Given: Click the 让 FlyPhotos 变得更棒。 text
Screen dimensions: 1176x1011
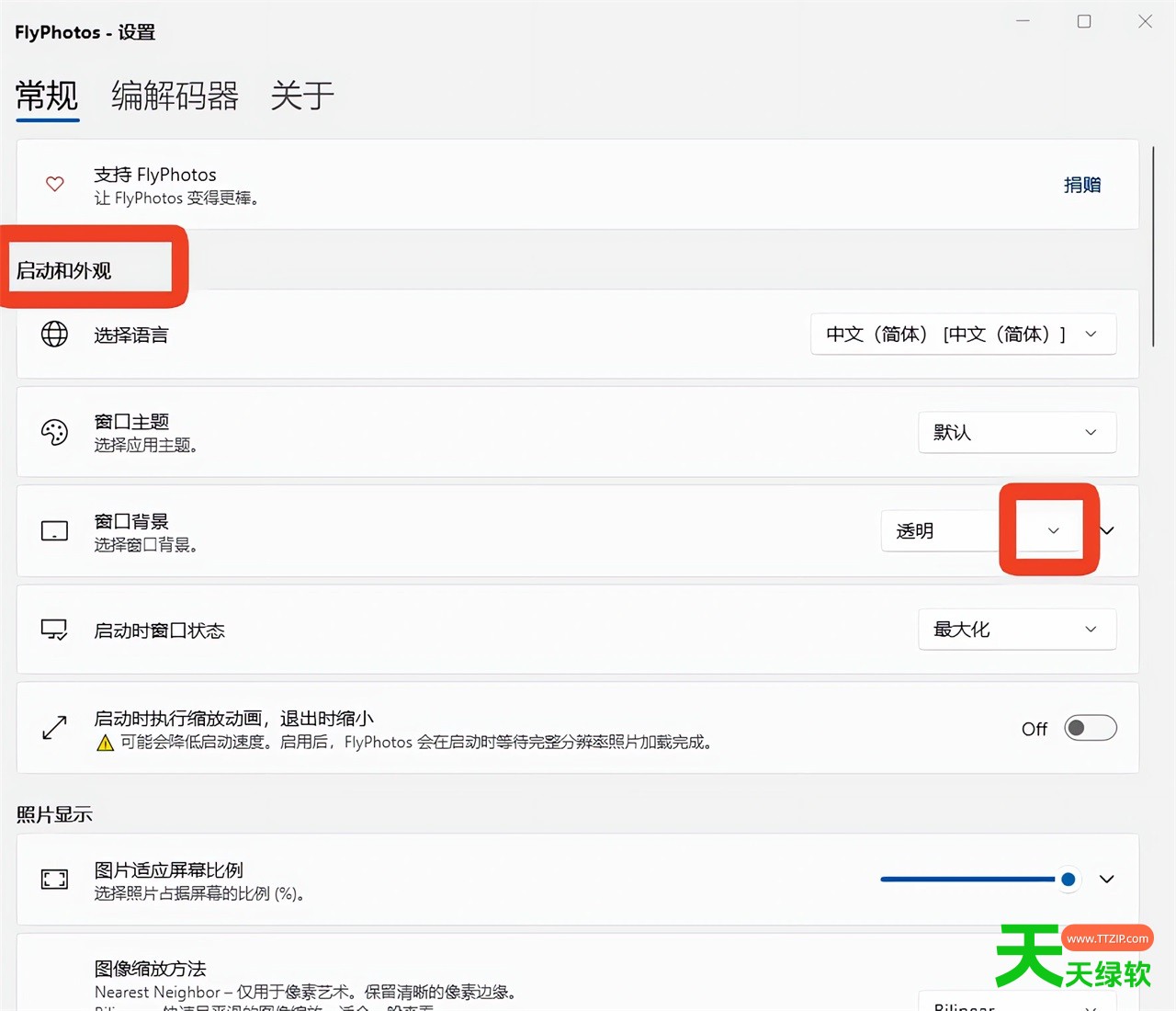Looking at the screenshot, I should [176, 199].
